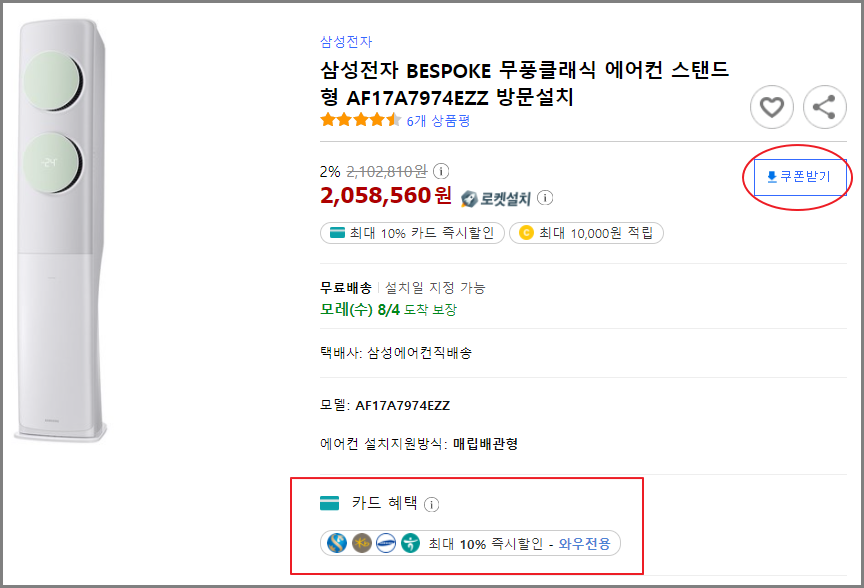Click the sale price 2,058,560원
864x588 pixels.
pos(386,196)
